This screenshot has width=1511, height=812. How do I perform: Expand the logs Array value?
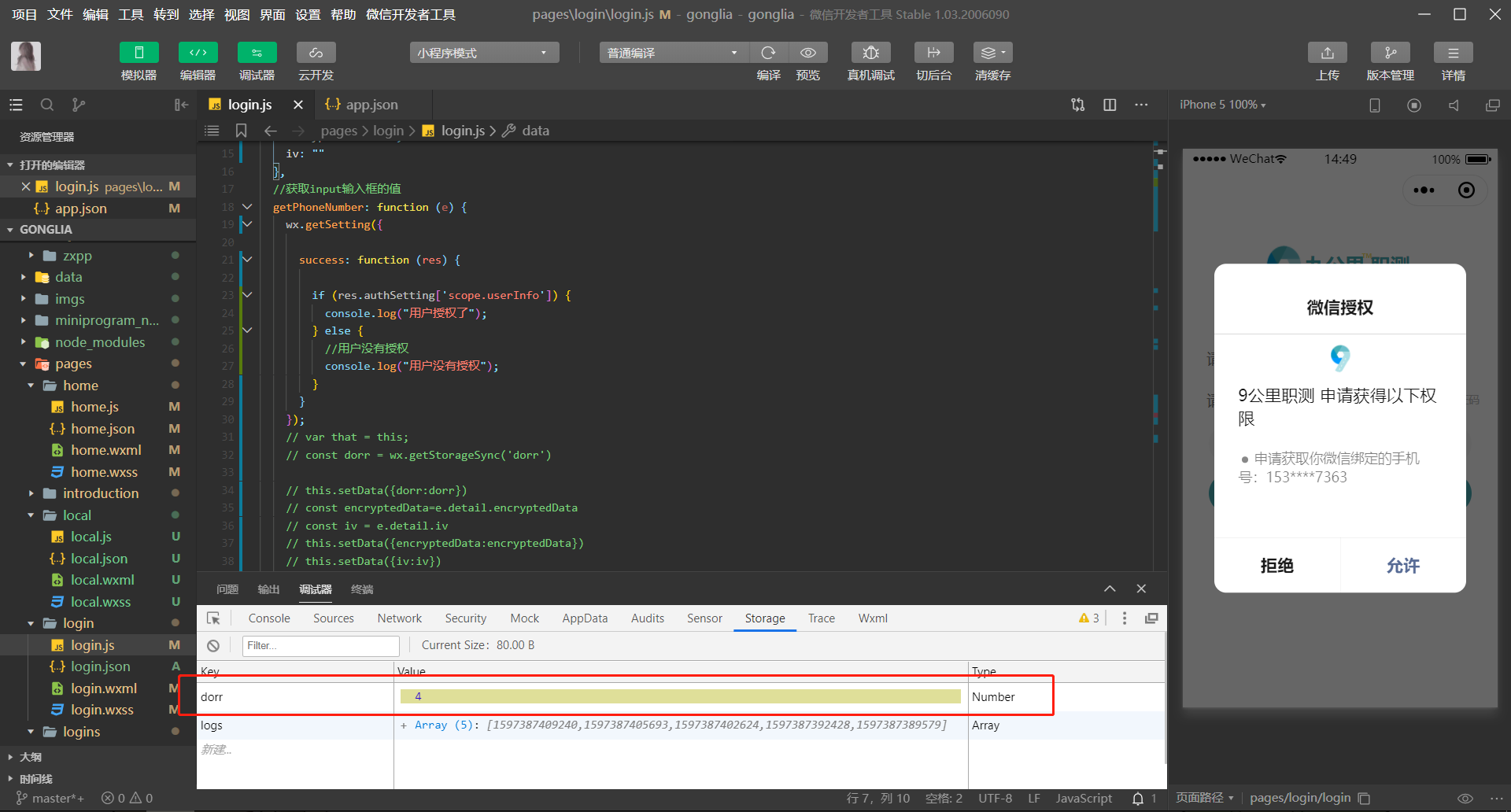[x=404, y=725]
